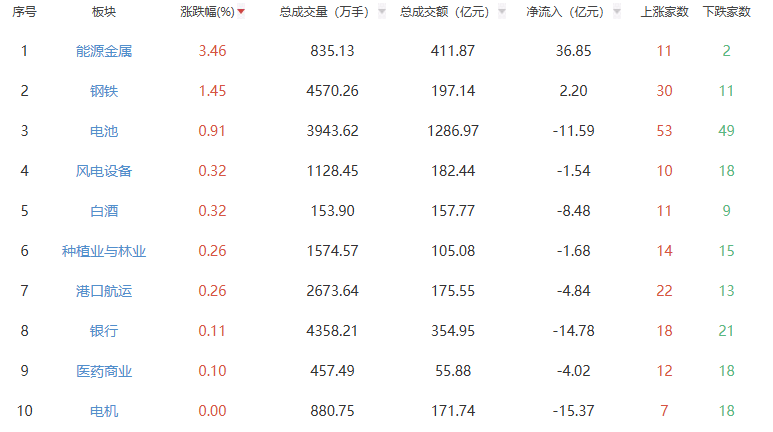Viewport: 773px width, 432px height.
Task: Open the 钢铁 sector link
Action: click(x=103, y=91)
